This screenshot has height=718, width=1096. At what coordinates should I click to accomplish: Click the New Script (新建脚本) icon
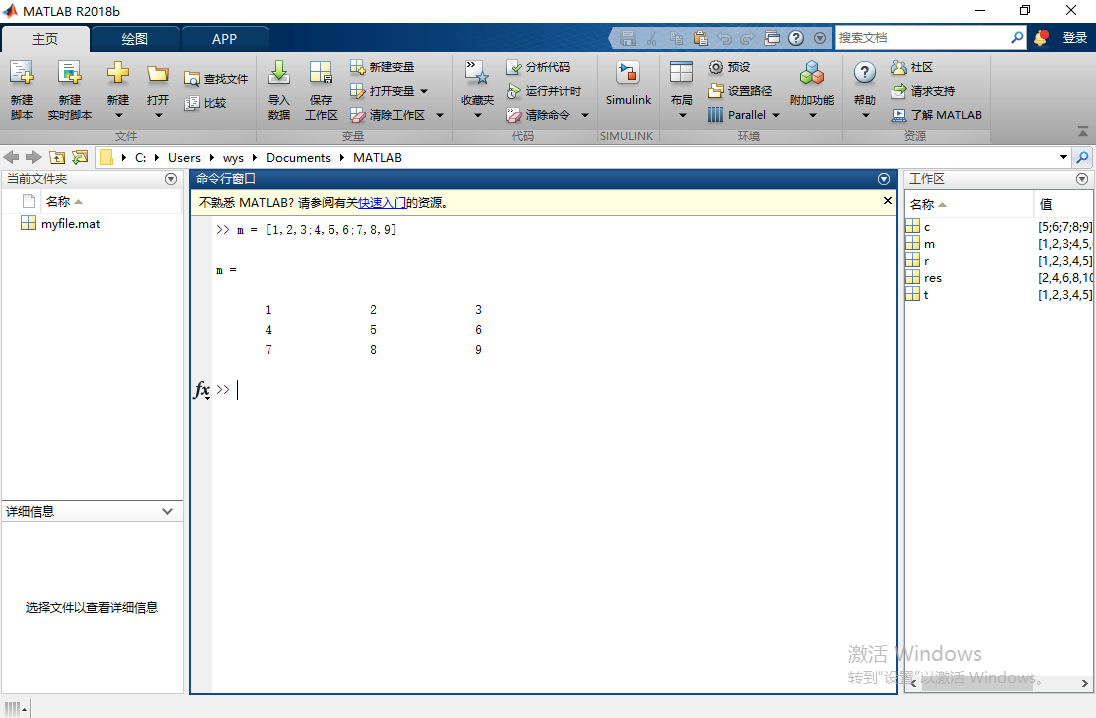pyautogui.click(x=21, y=73)
